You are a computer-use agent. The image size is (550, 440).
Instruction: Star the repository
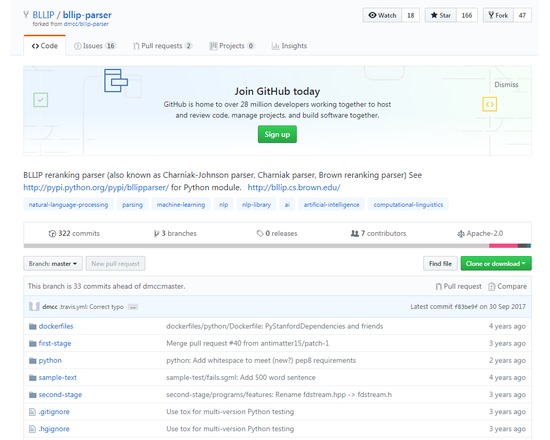point(441,15)
